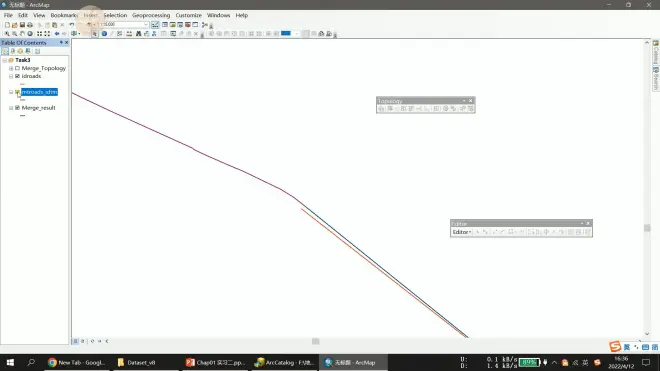This screenshot has height=371, width=660.
Task: Open a map document via folder icon
Action: [15, 25]
